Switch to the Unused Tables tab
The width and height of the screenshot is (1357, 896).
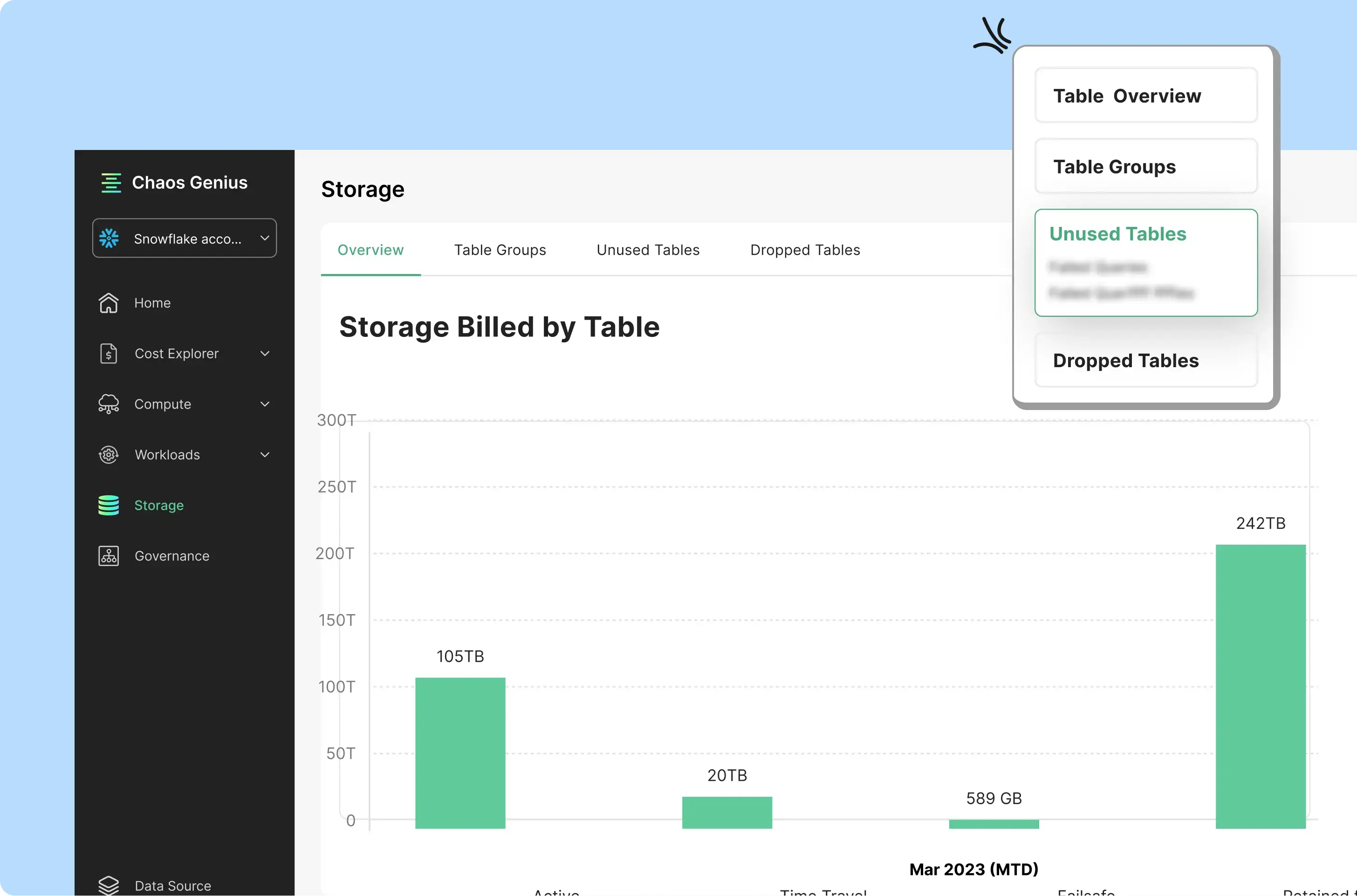point(648,250)
